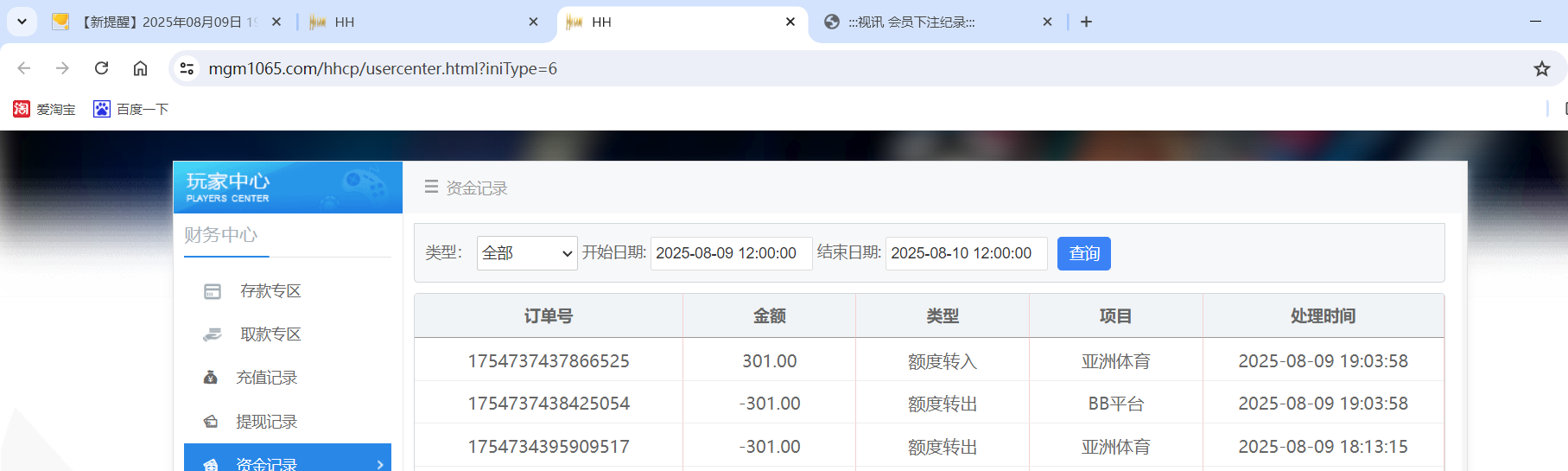This screenshot has width=1568, height=471.
Task: Click the 301.00 amount for 额度转入
Action: click(770, 361)
